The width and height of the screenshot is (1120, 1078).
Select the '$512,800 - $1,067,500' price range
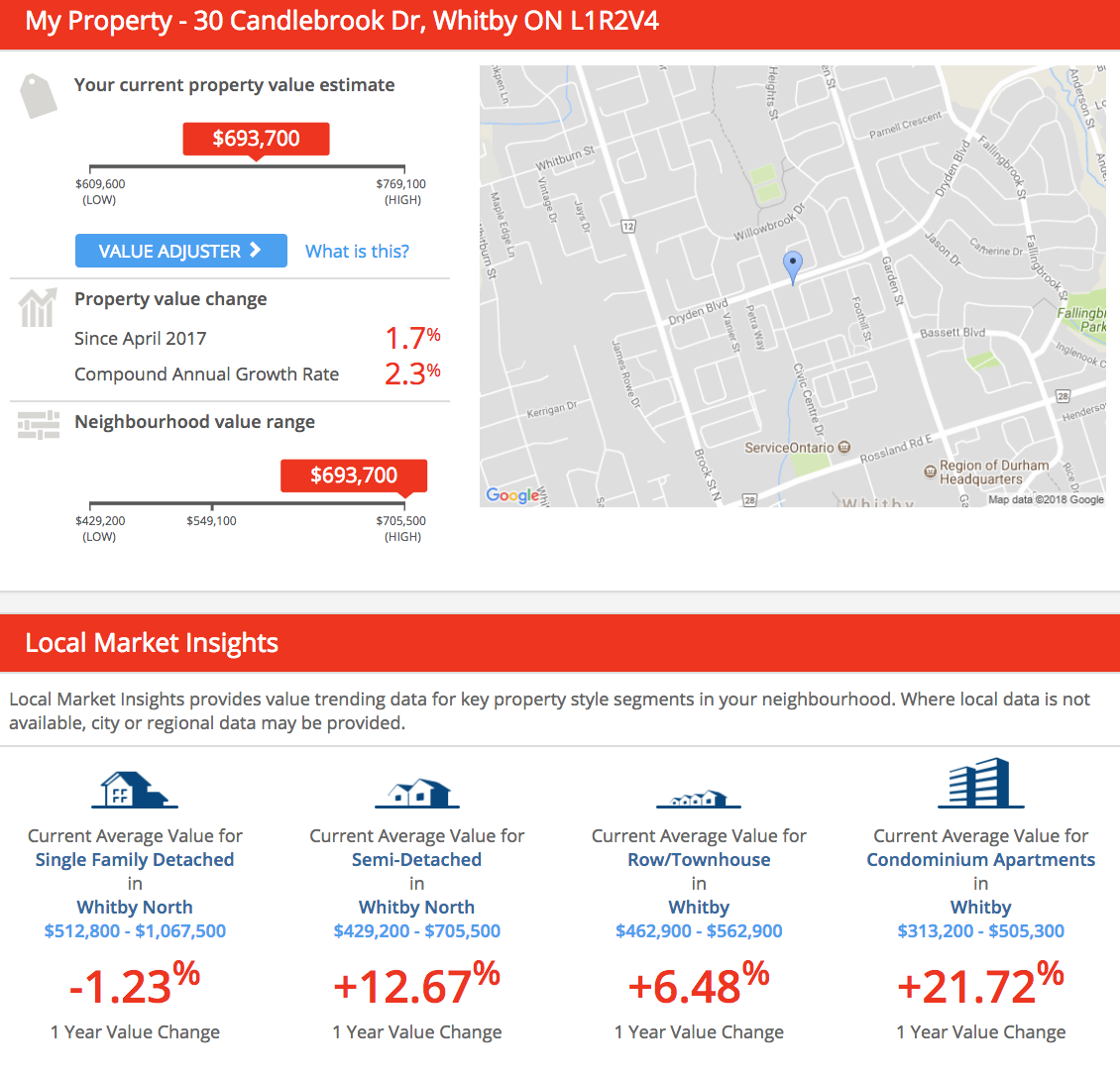point(135,931)
